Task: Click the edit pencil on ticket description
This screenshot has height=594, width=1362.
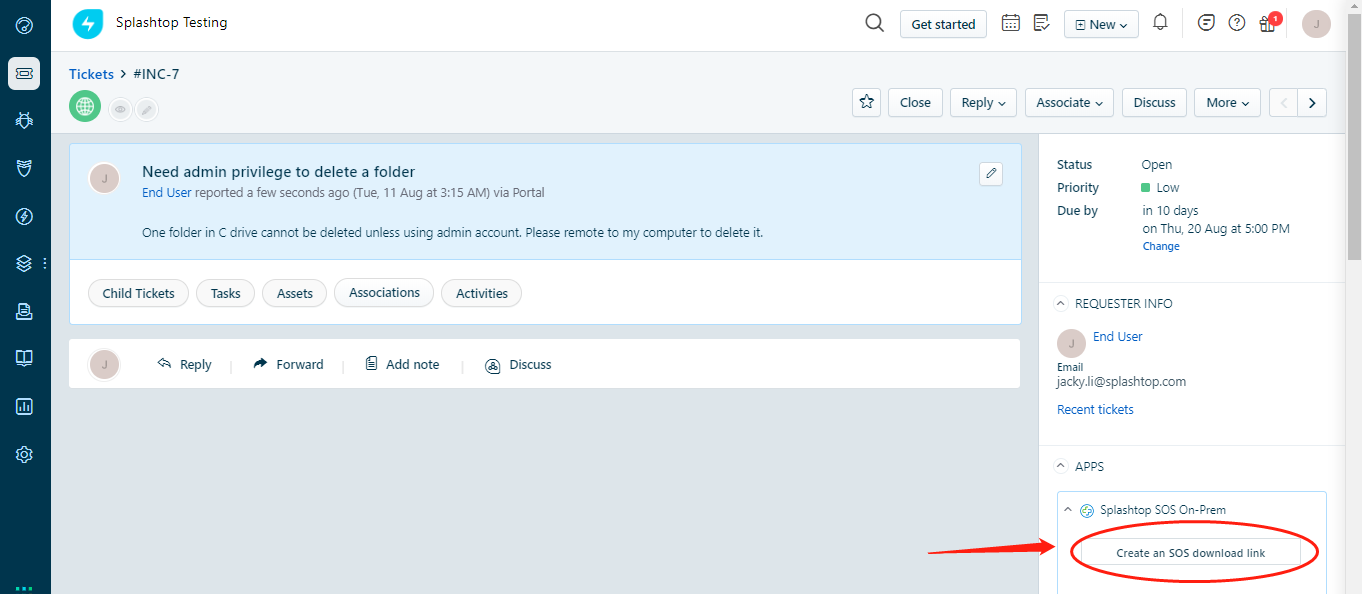Action: pyautogui.click(x=991, y=173)
